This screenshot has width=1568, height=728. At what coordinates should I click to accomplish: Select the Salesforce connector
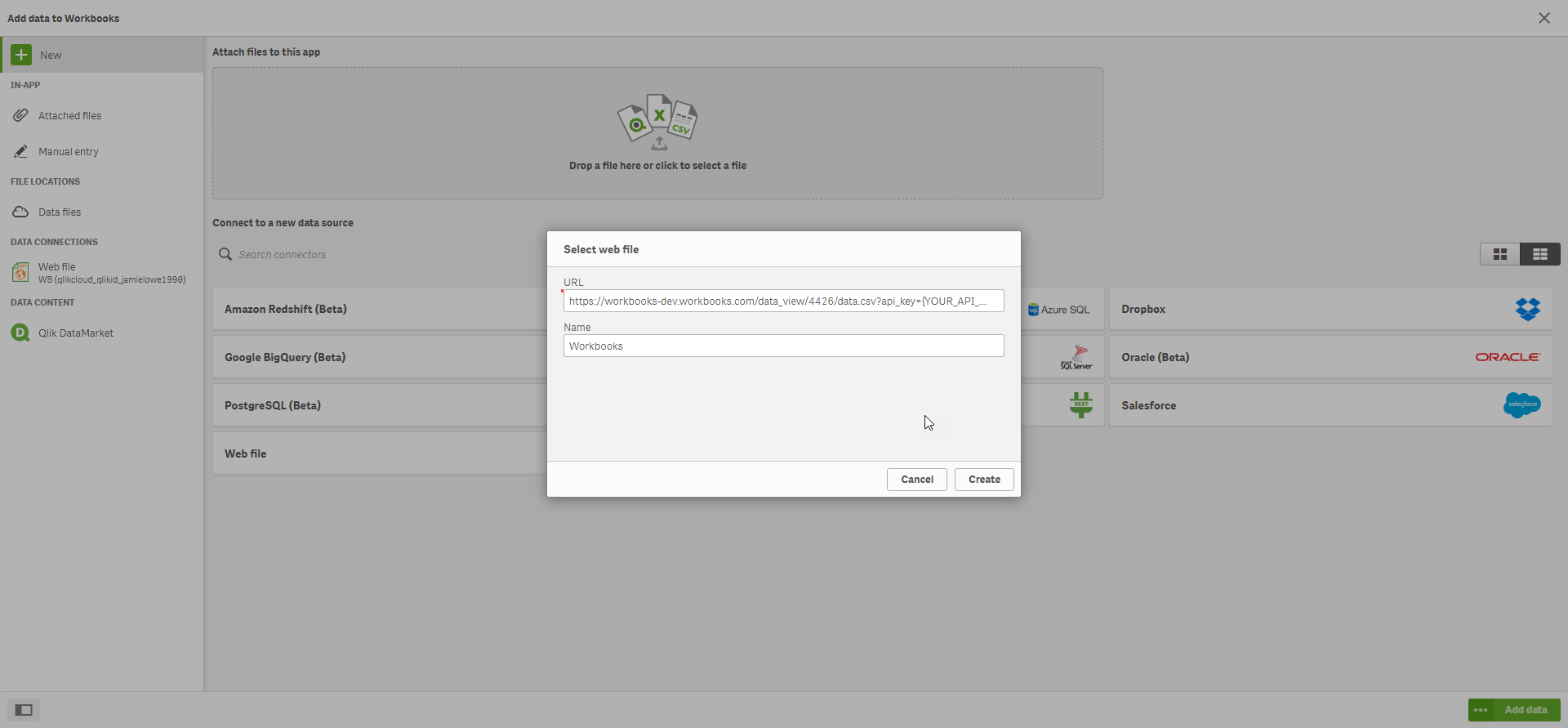1331,405
